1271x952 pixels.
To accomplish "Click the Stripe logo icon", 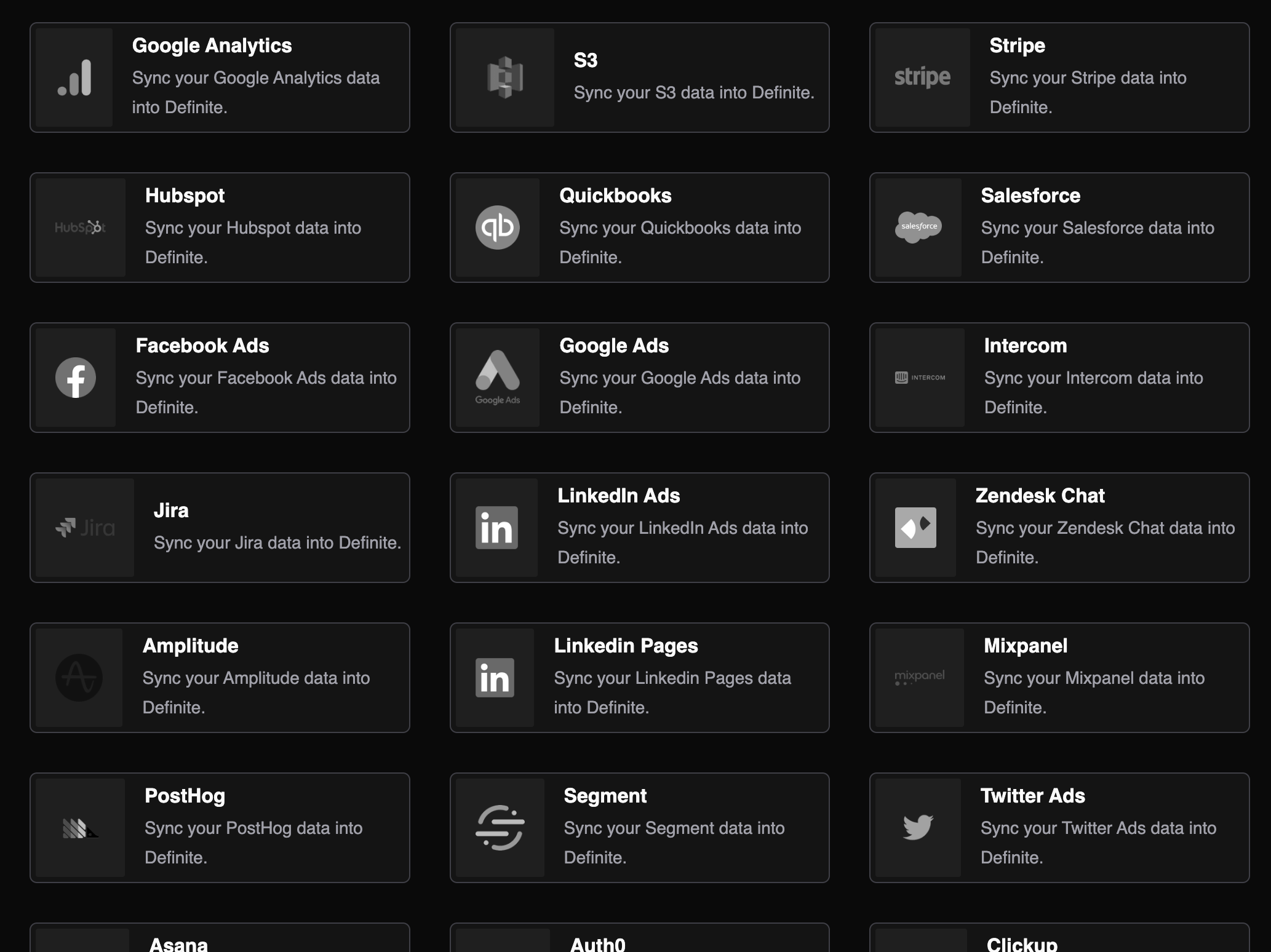I will (922, 77).
